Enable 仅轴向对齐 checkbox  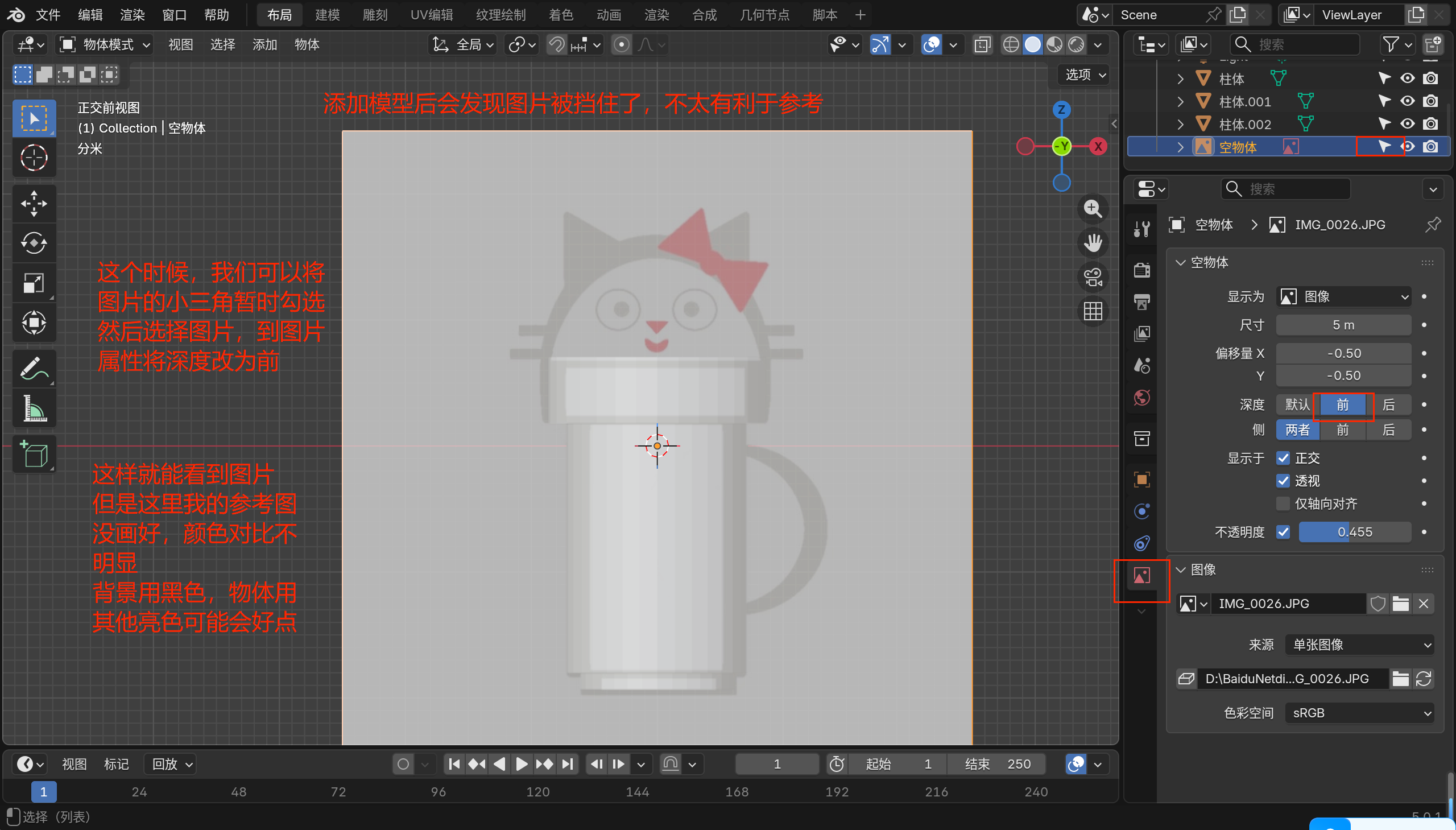[1283, 503]
